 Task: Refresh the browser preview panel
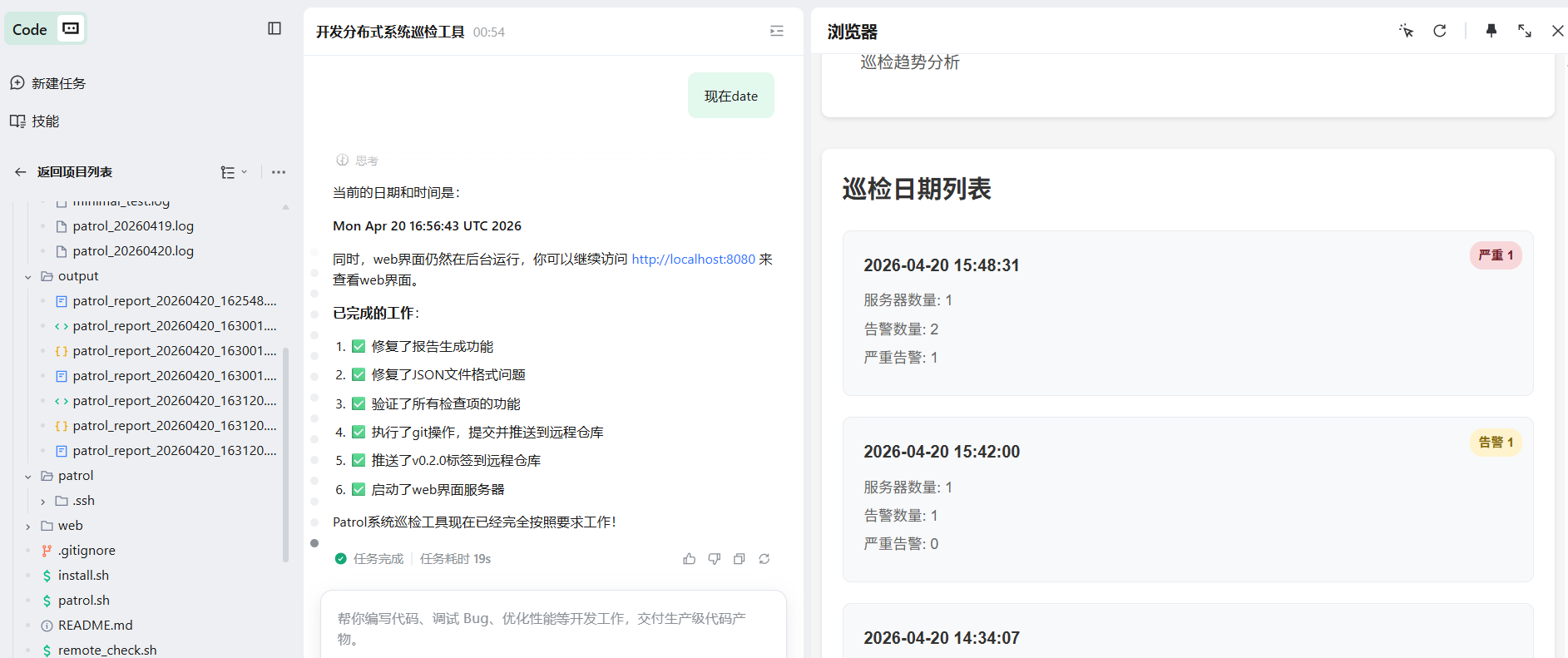[x=1439, y=31]
